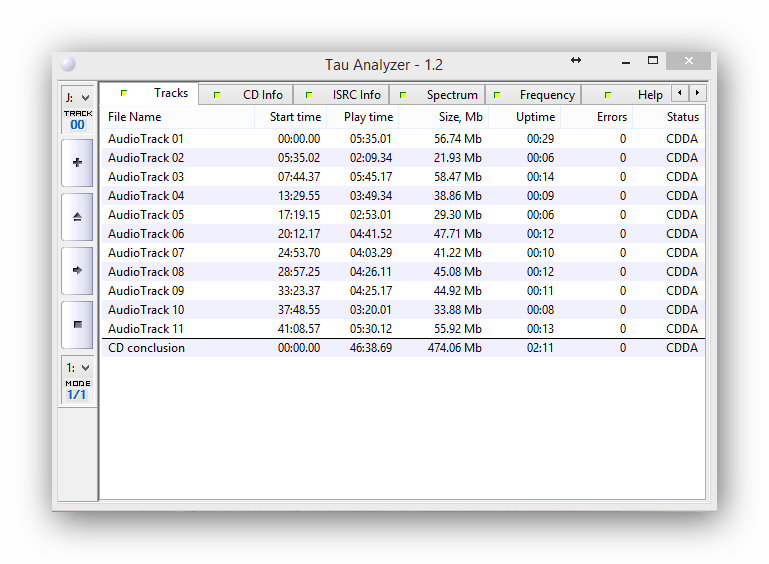Click the Play time column header
This screenshot has height=564, width=769.
368,117
